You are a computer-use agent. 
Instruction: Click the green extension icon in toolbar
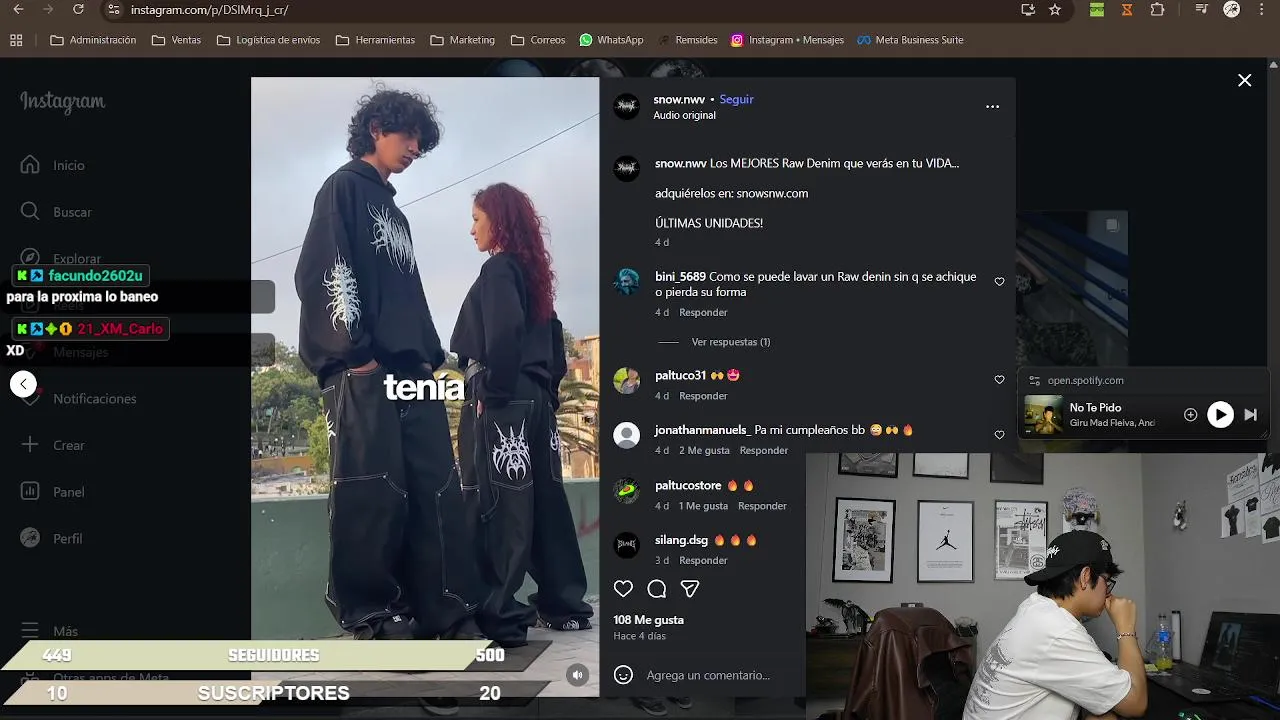tap(1097, 9)
